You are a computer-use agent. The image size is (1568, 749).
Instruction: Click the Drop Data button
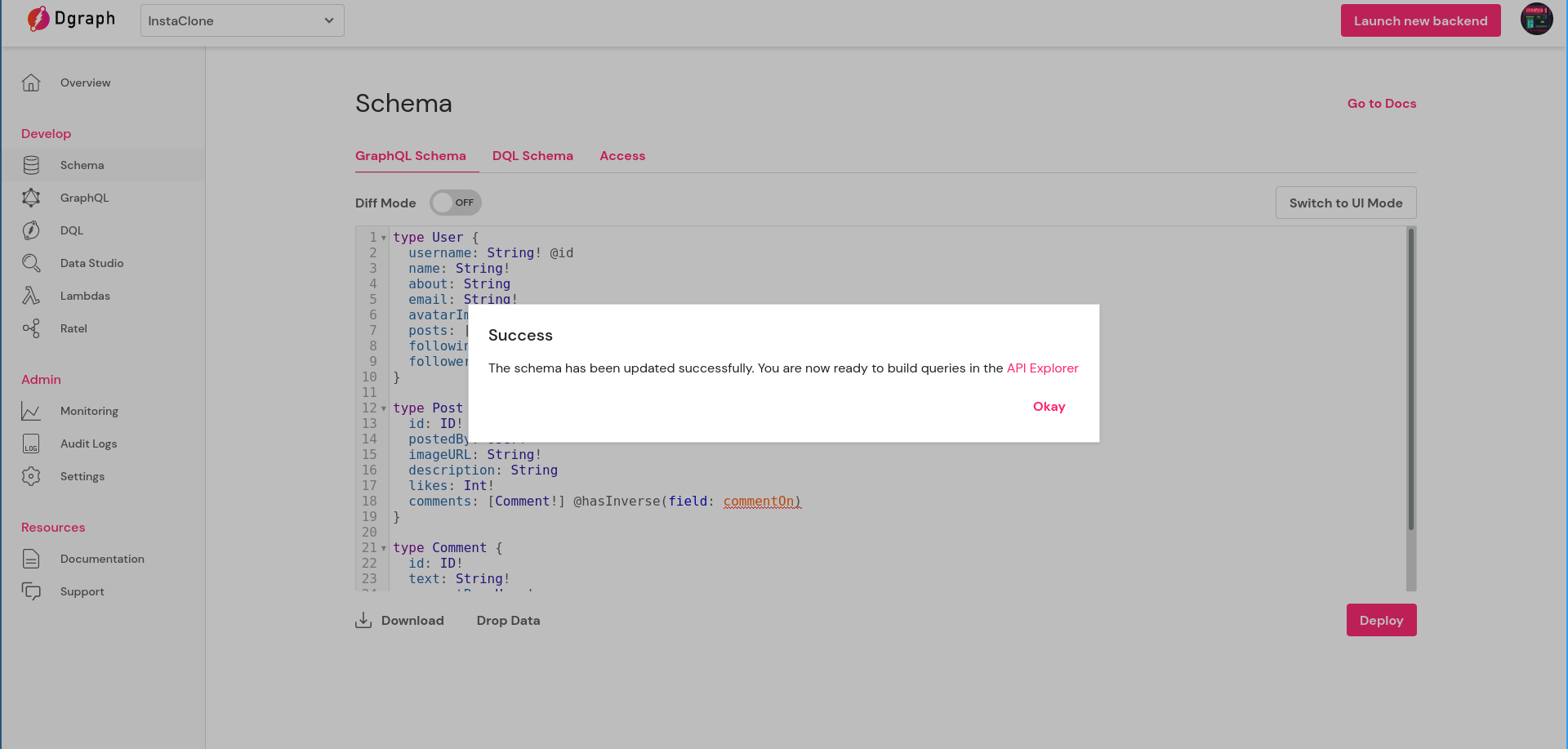tap(508, 621)
